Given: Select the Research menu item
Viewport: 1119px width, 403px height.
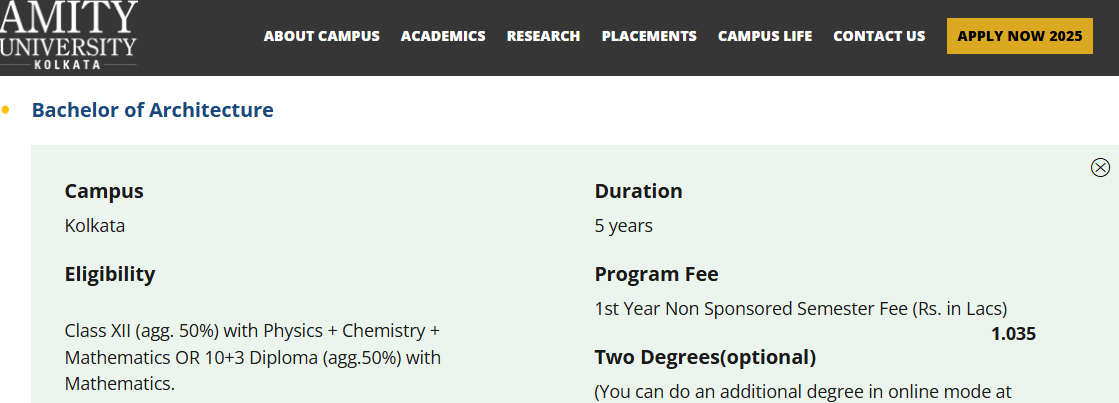Looking at the screenshot, I should tap(543, 36).
